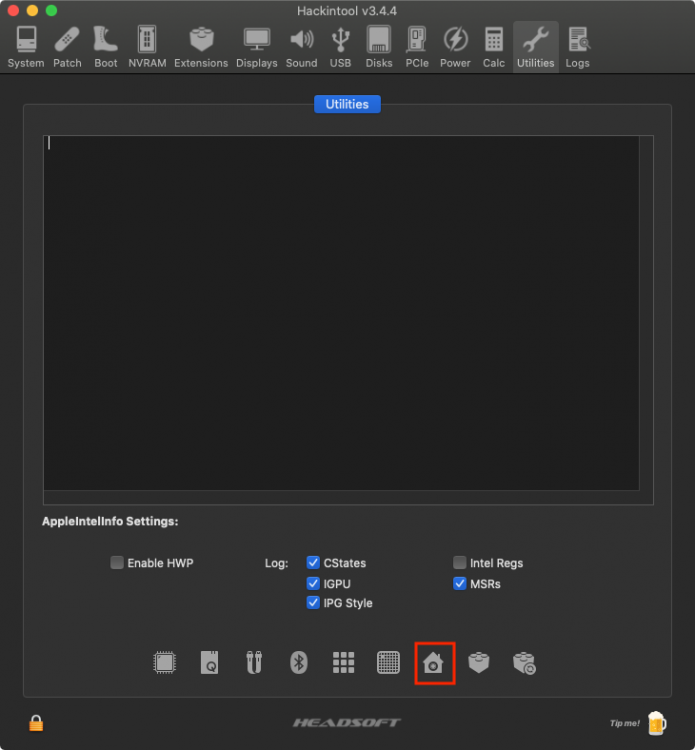Click the plain lego brick icon

479,663
